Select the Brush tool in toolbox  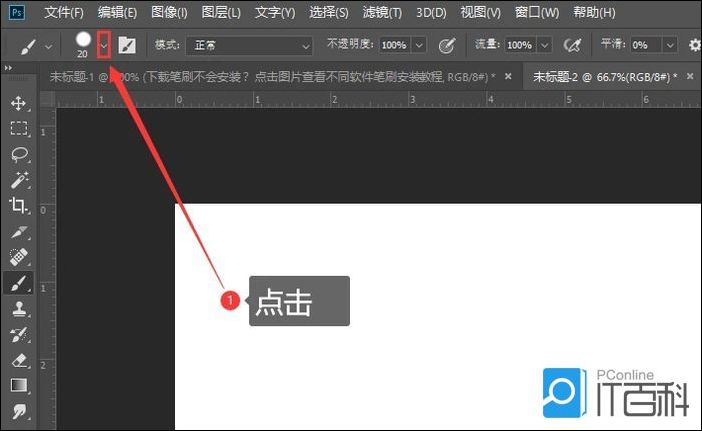coord(18,283)
